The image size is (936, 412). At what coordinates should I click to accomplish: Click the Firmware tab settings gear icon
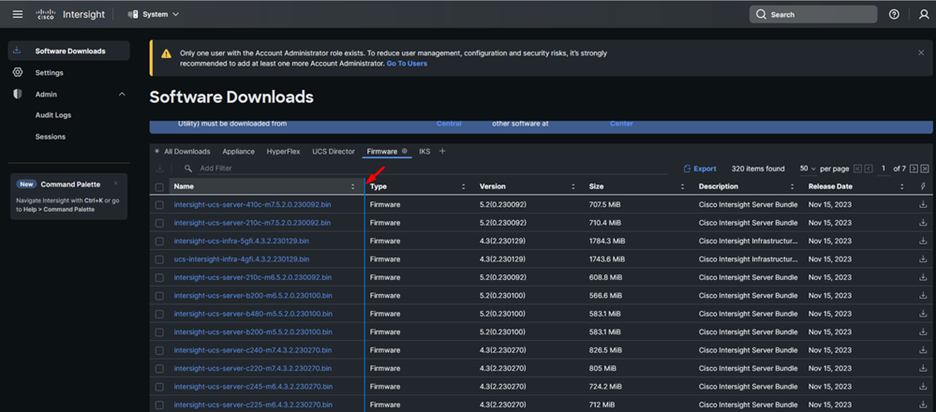(405, 151)
